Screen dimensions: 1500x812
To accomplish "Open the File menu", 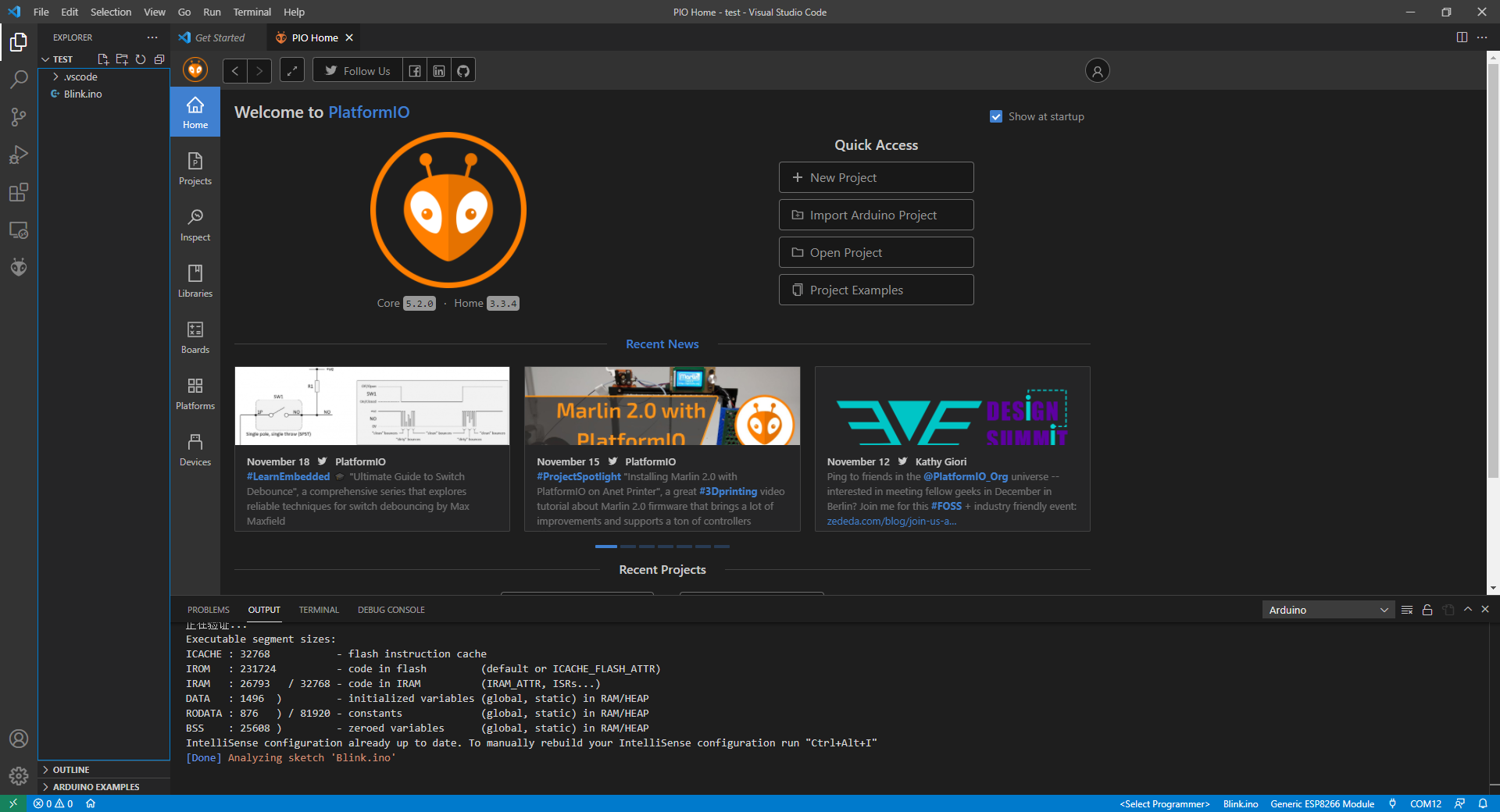I will coord(41,12).
